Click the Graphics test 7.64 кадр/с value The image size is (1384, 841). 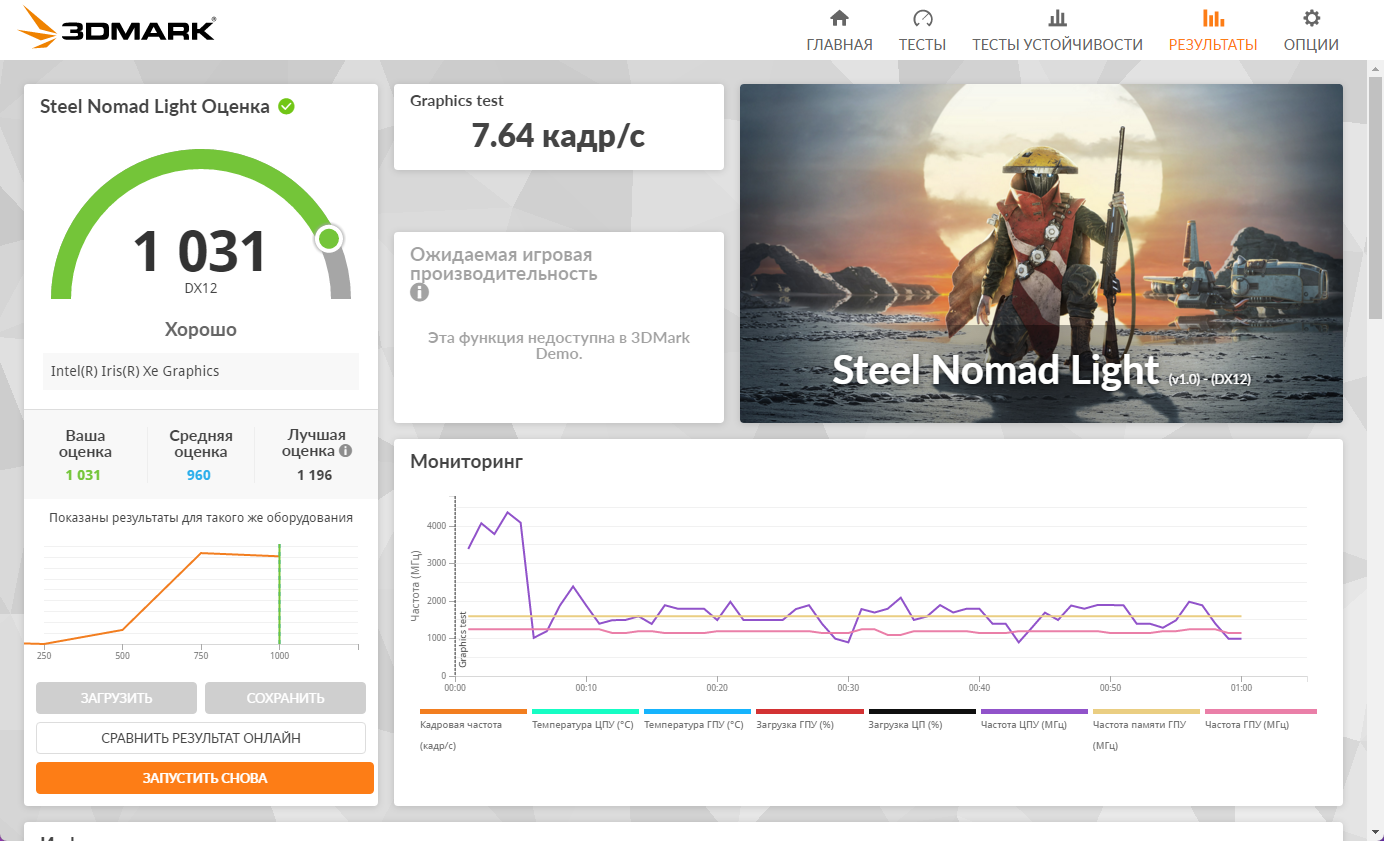pyautogui.click(x=558, y=136)
